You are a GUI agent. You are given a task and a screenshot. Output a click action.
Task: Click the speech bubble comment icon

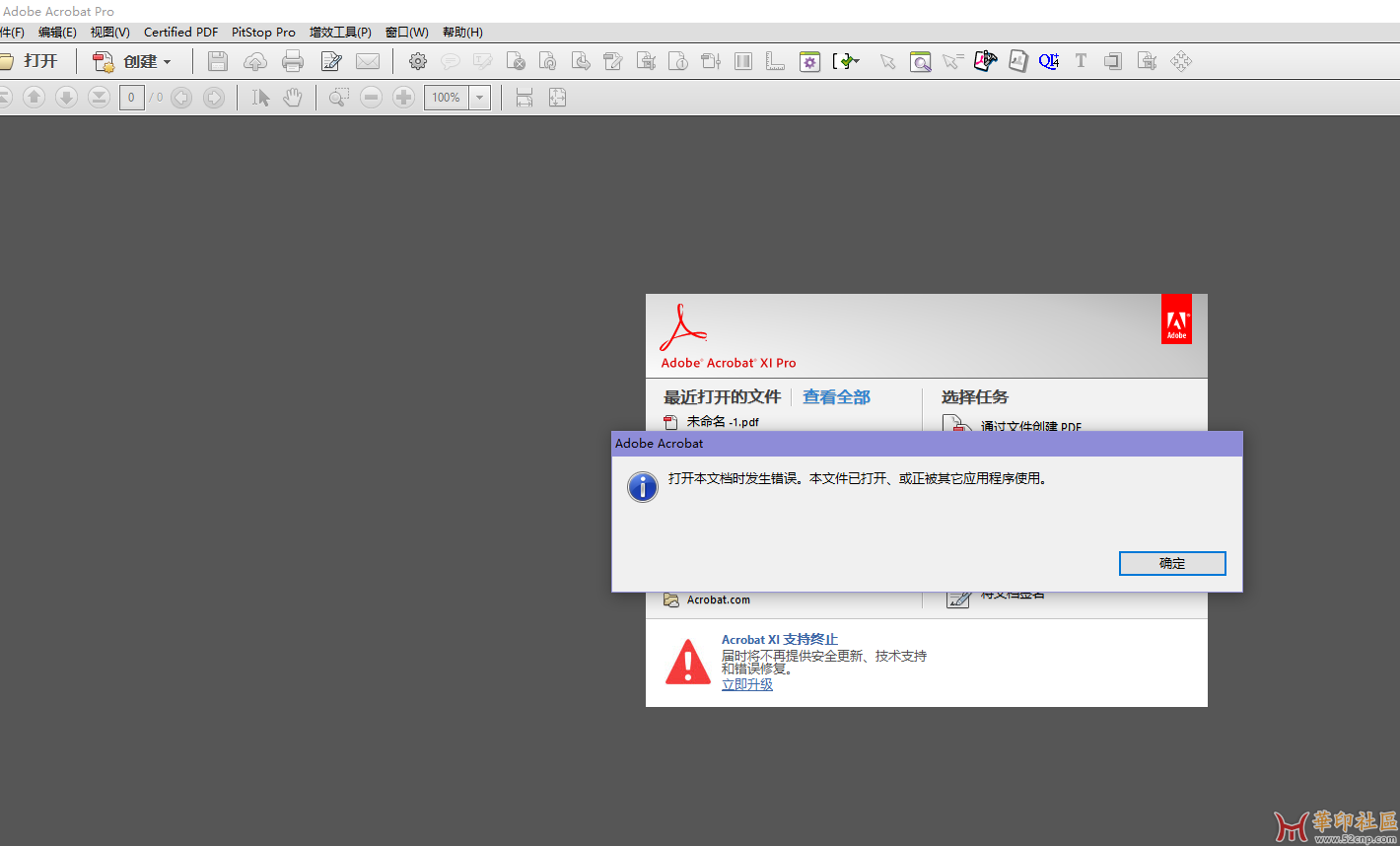[450, 61]
